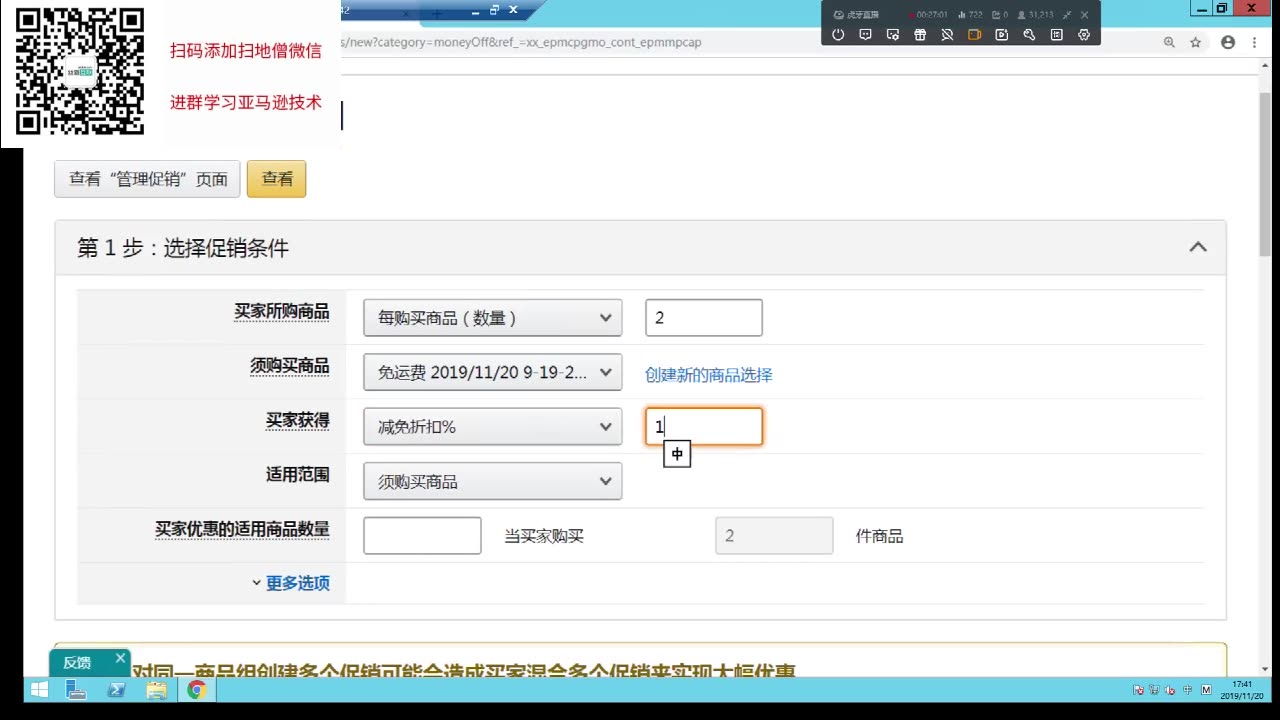The width and height of the screenshot is (1280, 720).
Task: Click the 查看"管理促销"页面 button
Action: tap(147, 179)
